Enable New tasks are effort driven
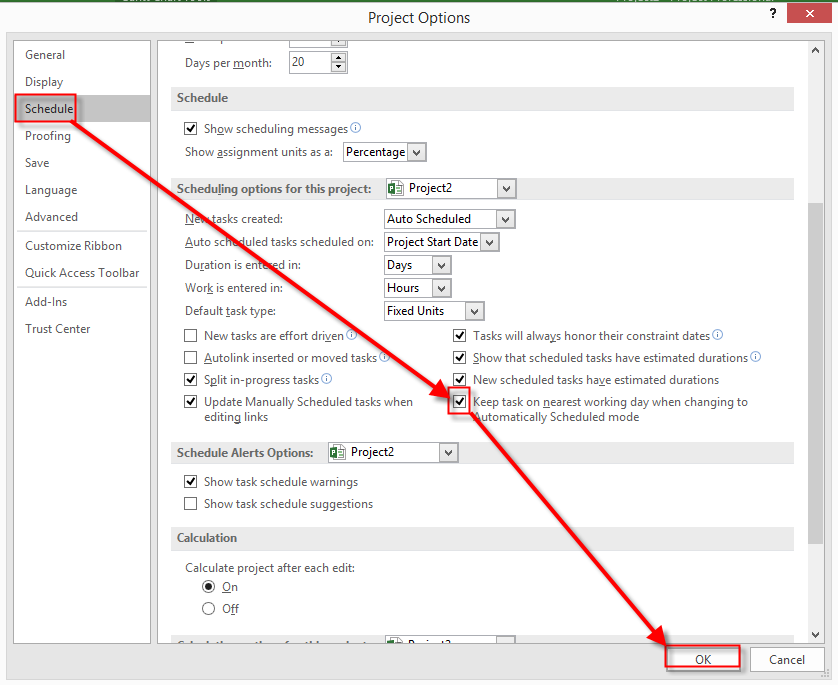 point(191,336)
